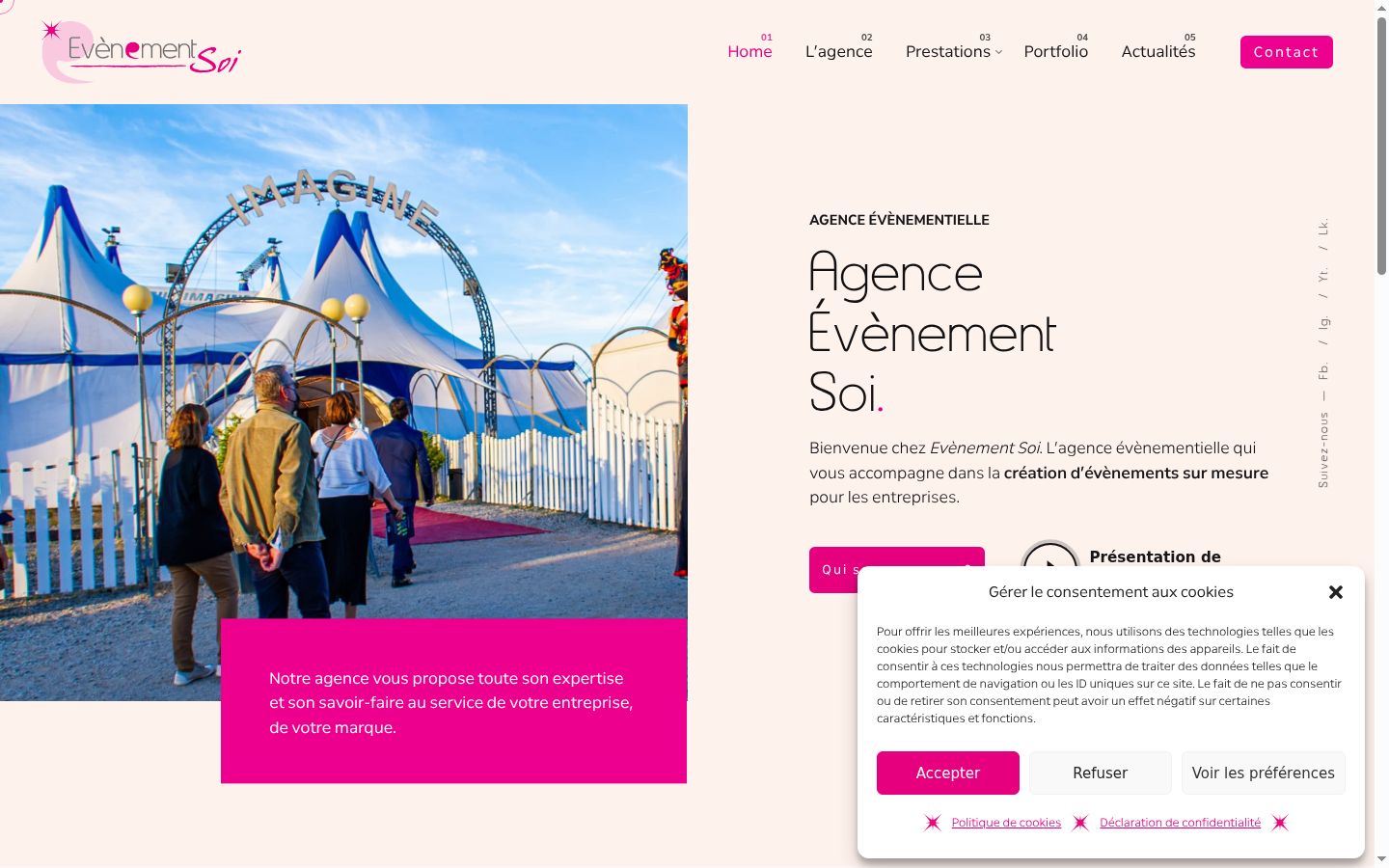This screenshot has width=1389, height=868.
Task: Go to L'agence page
Action: pos(839,51)
